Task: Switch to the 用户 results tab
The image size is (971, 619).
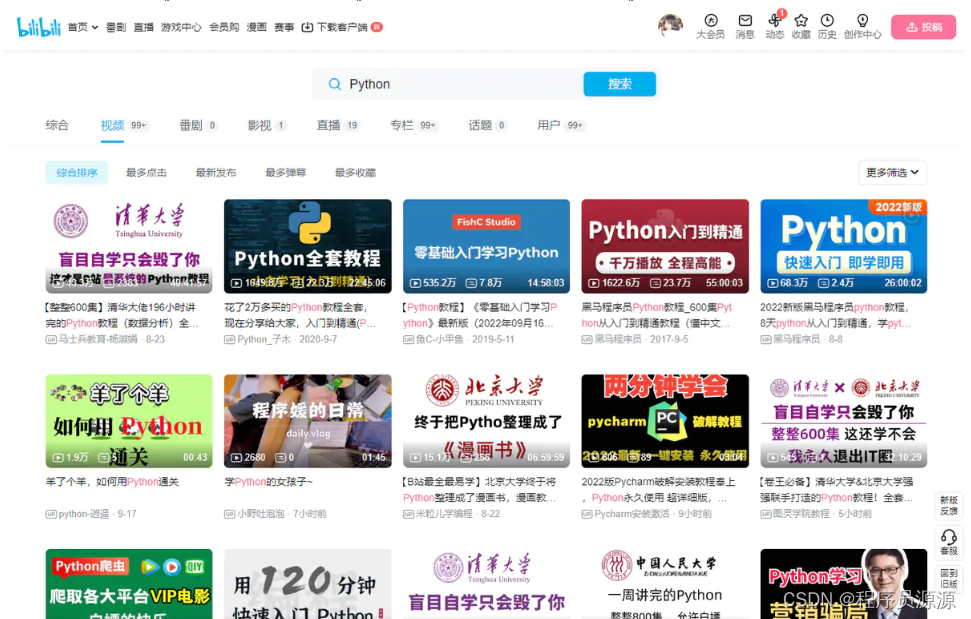Action: coord(561,125)
